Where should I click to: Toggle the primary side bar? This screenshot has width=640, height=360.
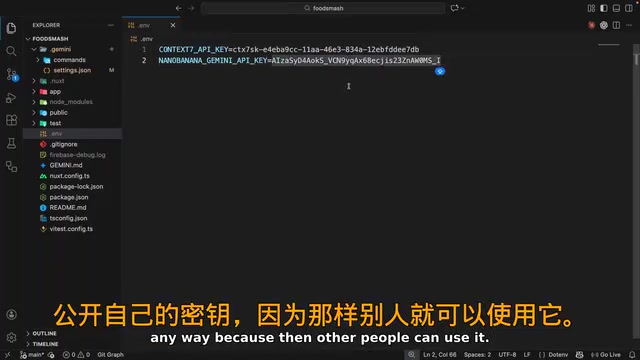(604, 8)
